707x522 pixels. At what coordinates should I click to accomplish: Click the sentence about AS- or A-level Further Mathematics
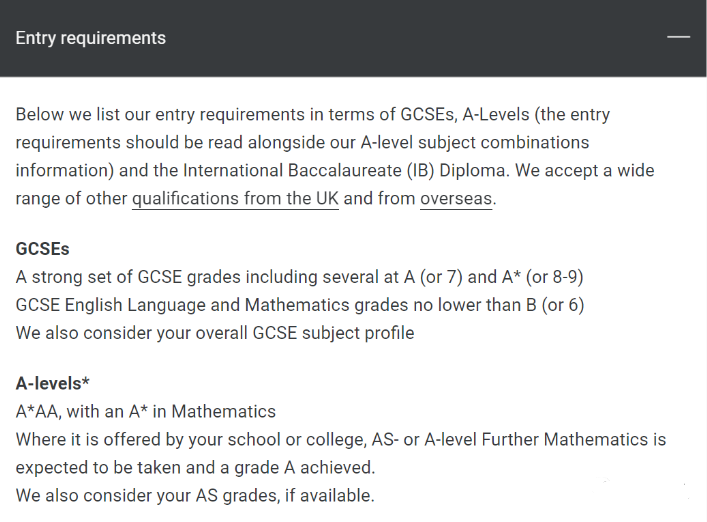point(341,440)
